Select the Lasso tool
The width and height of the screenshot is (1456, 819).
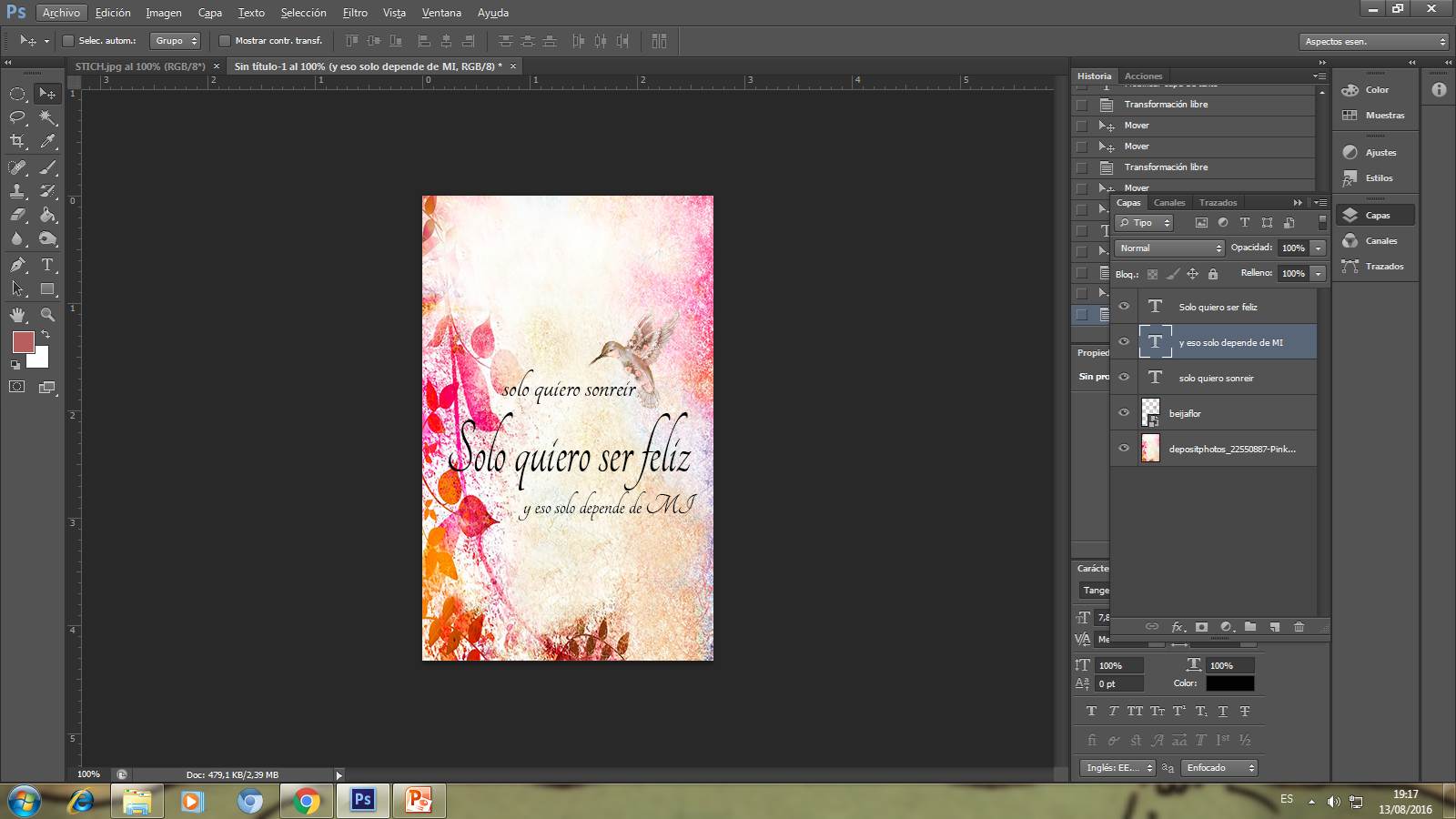point(17,117)
